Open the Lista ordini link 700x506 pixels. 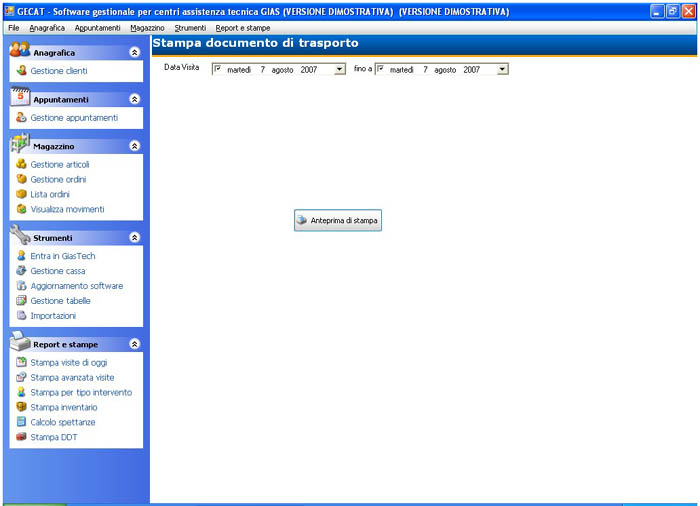(50, 194)
